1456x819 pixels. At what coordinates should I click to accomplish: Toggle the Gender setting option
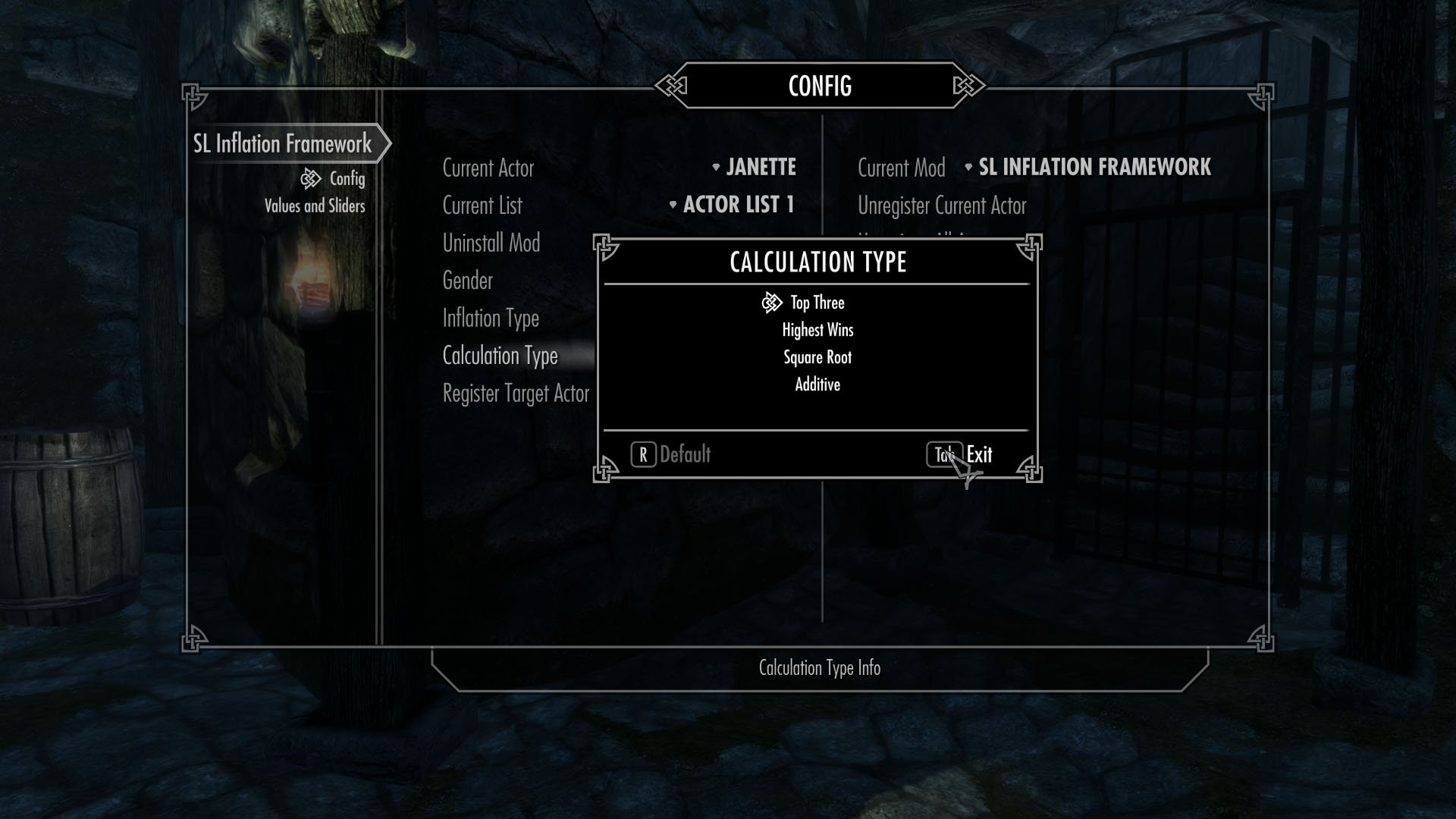tap(467, 280)
